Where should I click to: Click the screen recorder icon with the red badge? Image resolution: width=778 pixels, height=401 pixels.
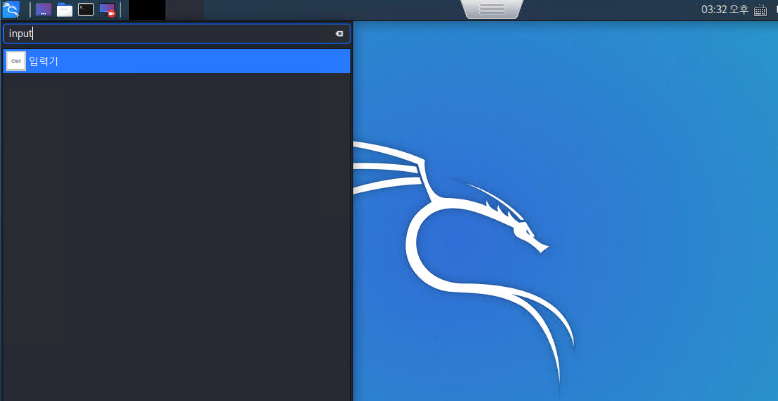(107, 9)
